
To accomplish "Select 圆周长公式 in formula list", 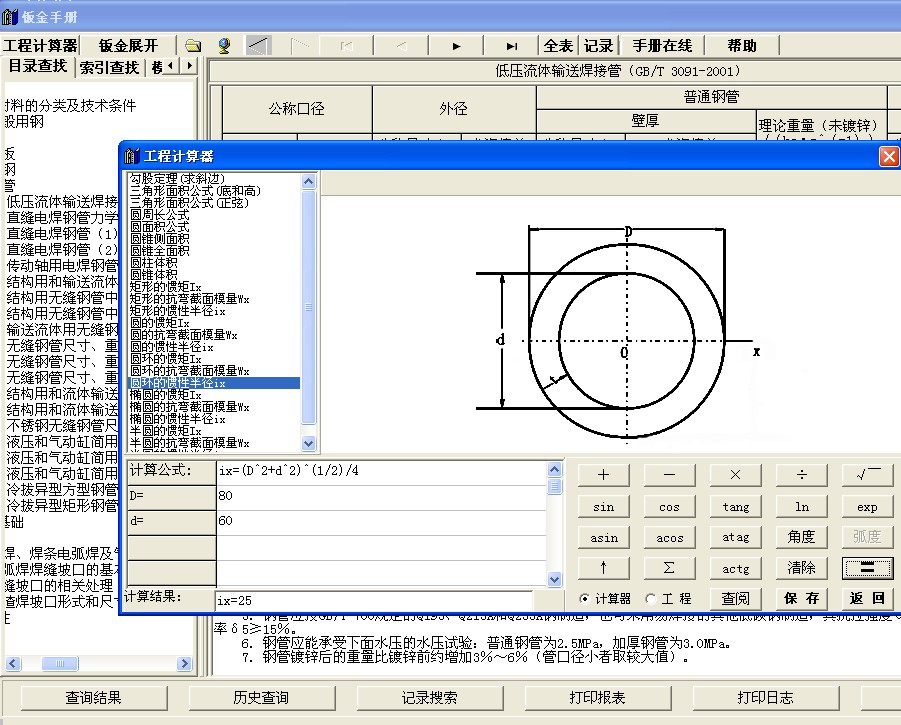I will pyautogui.click(x=159, y=214).
